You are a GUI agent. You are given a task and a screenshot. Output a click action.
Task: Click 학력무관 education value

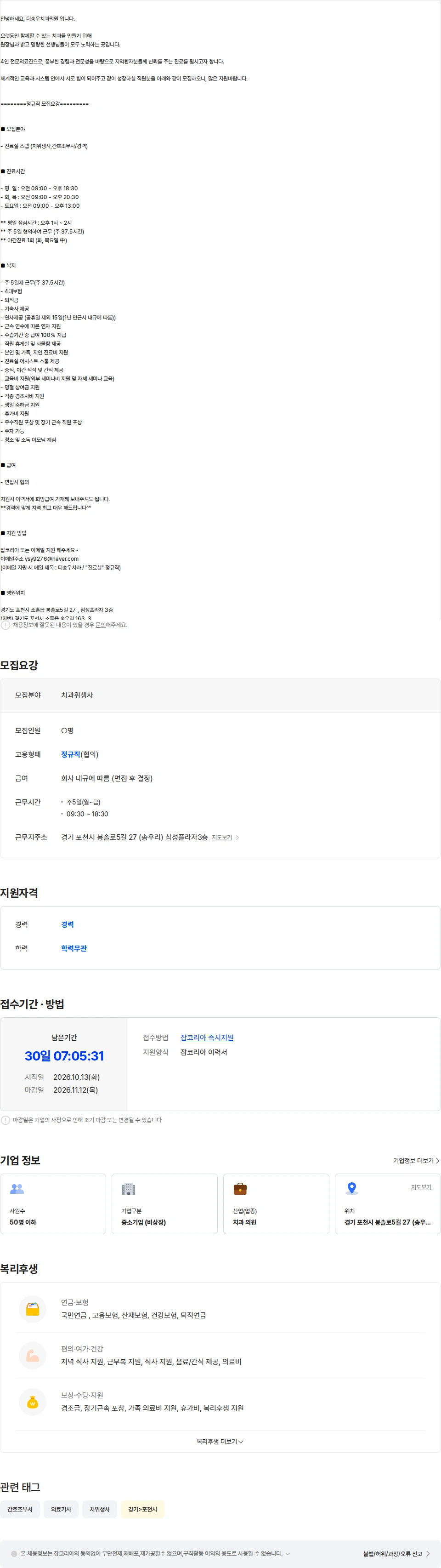point(73,948)
